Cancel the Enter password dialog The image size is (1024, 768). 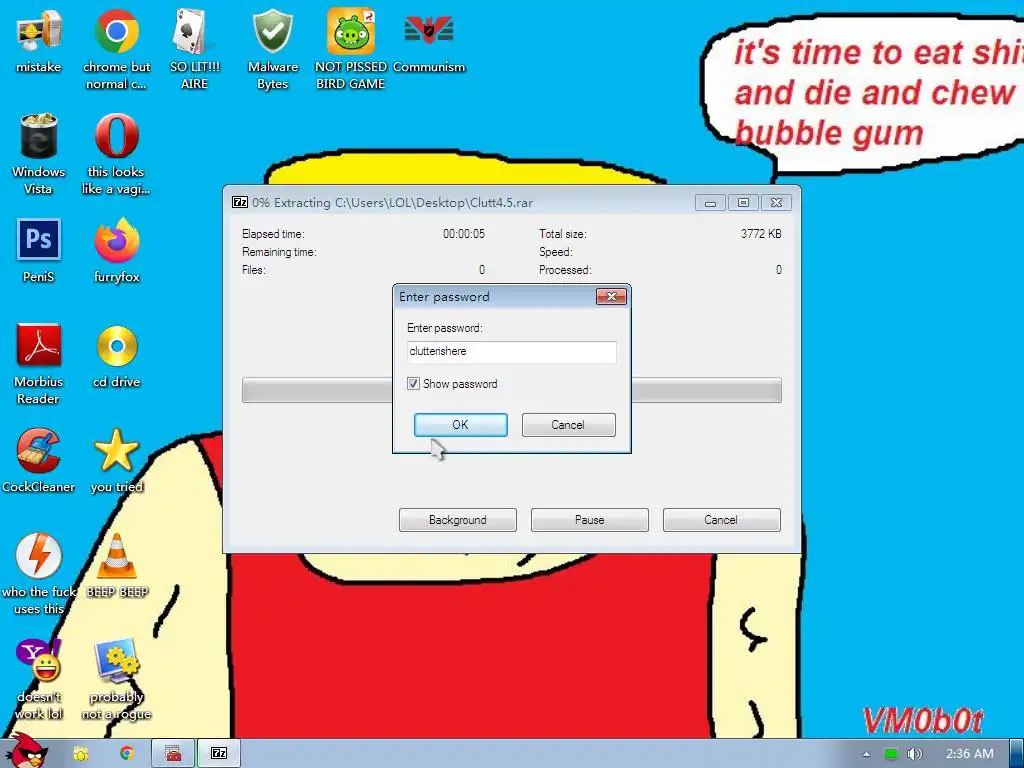[568, 424]
